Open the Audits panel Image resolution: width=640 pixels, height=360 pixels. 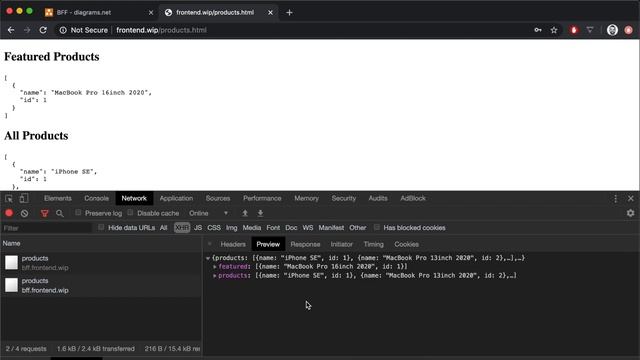(x=378, y=198)
